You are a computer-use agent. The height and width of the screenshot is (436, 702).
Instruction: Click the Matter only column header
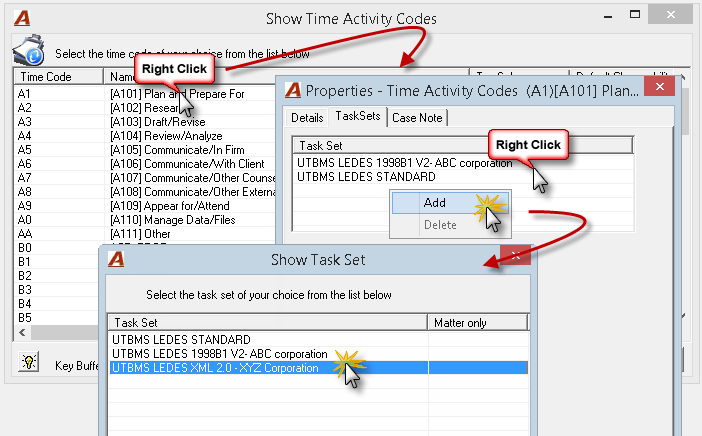[478, 323]
